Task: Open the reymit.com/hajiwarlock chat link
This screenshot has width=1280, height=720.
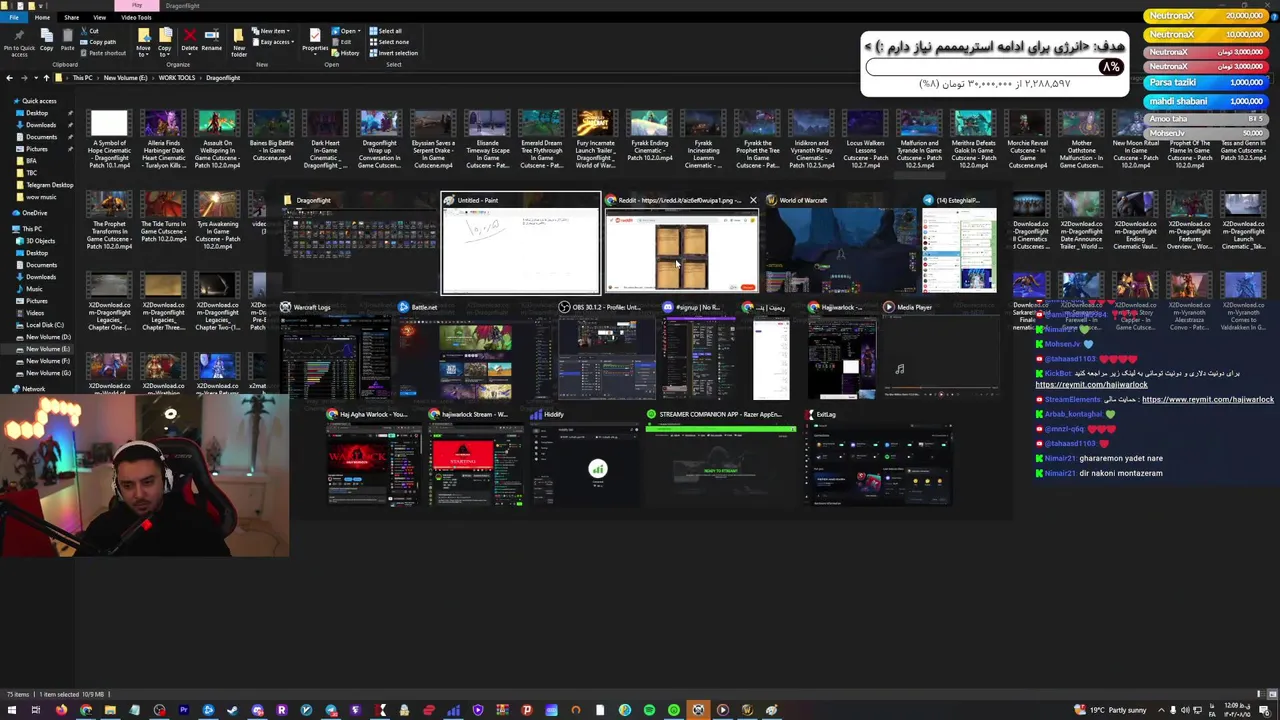Action: pos(1091,384)
